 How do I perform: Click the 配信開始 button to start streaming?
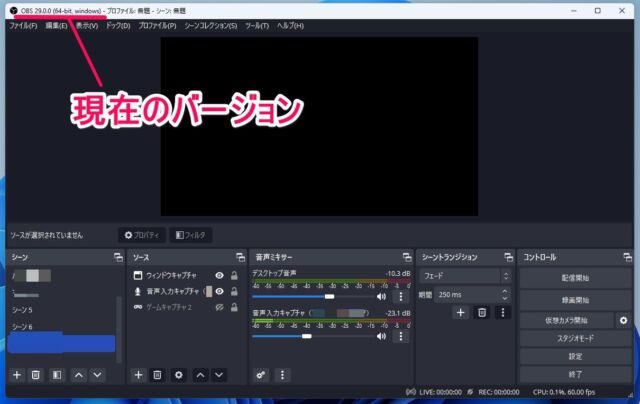[574, 277]
